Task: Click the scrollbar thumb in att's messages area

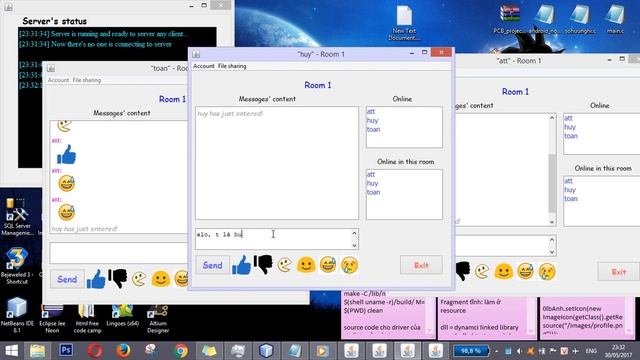Action: [x=552, y=183]
